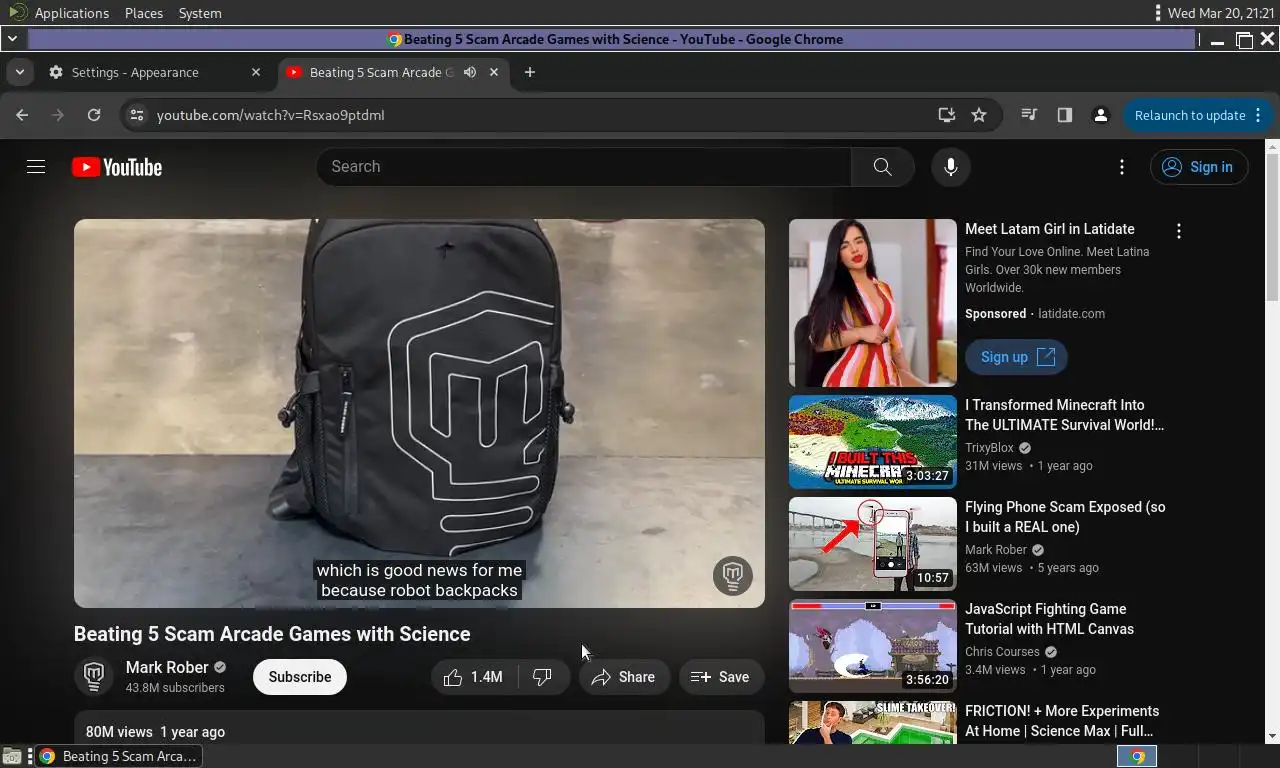Open the Applications menu
The width and height of the screenshot is (1280, 768).
point(71,13)
